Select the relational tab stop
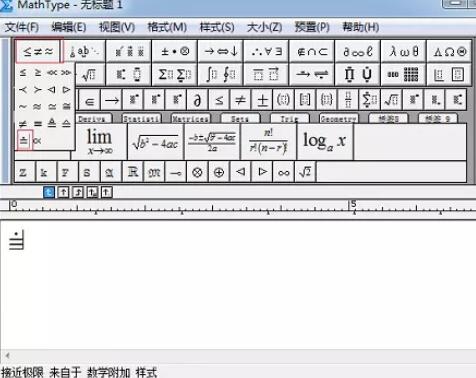Viewport: 476px width, 378px height. tap(92, 192)
